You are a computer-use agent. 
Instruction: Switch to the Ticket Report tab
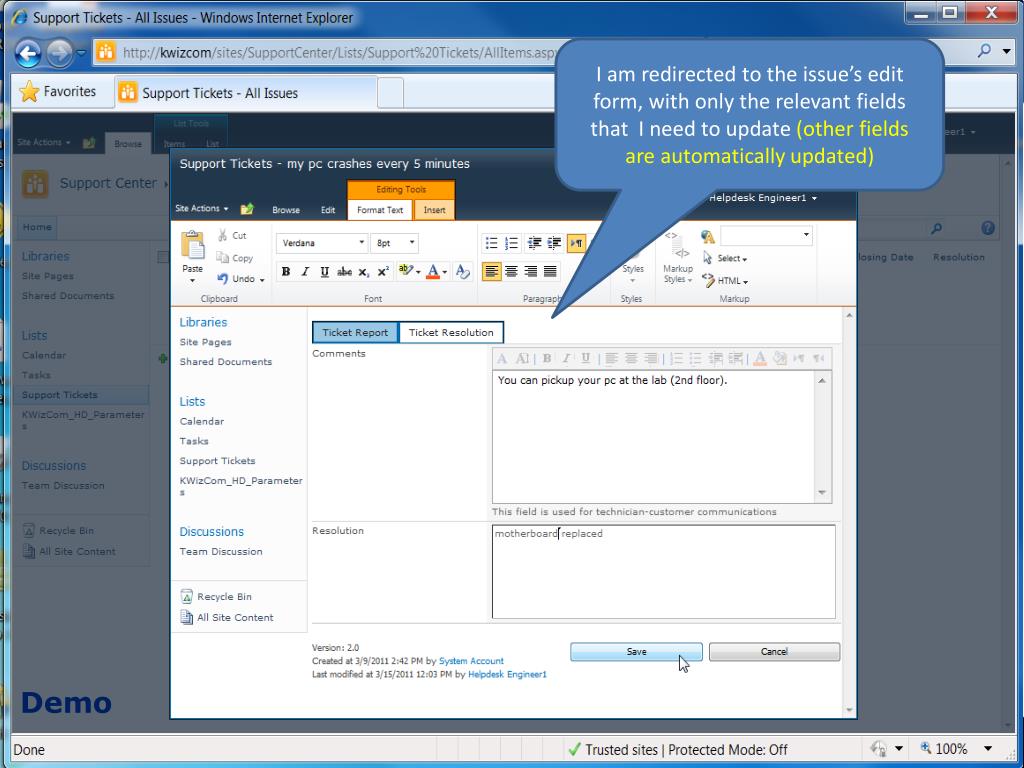[x=355, y=332]
